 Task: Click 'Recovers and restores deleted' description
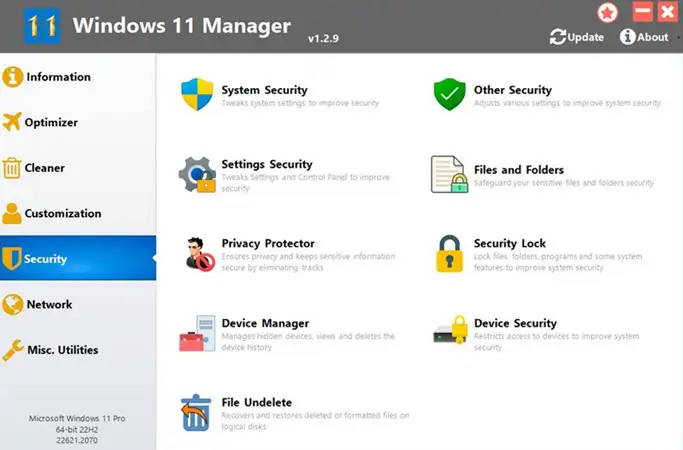coord(315,421)
